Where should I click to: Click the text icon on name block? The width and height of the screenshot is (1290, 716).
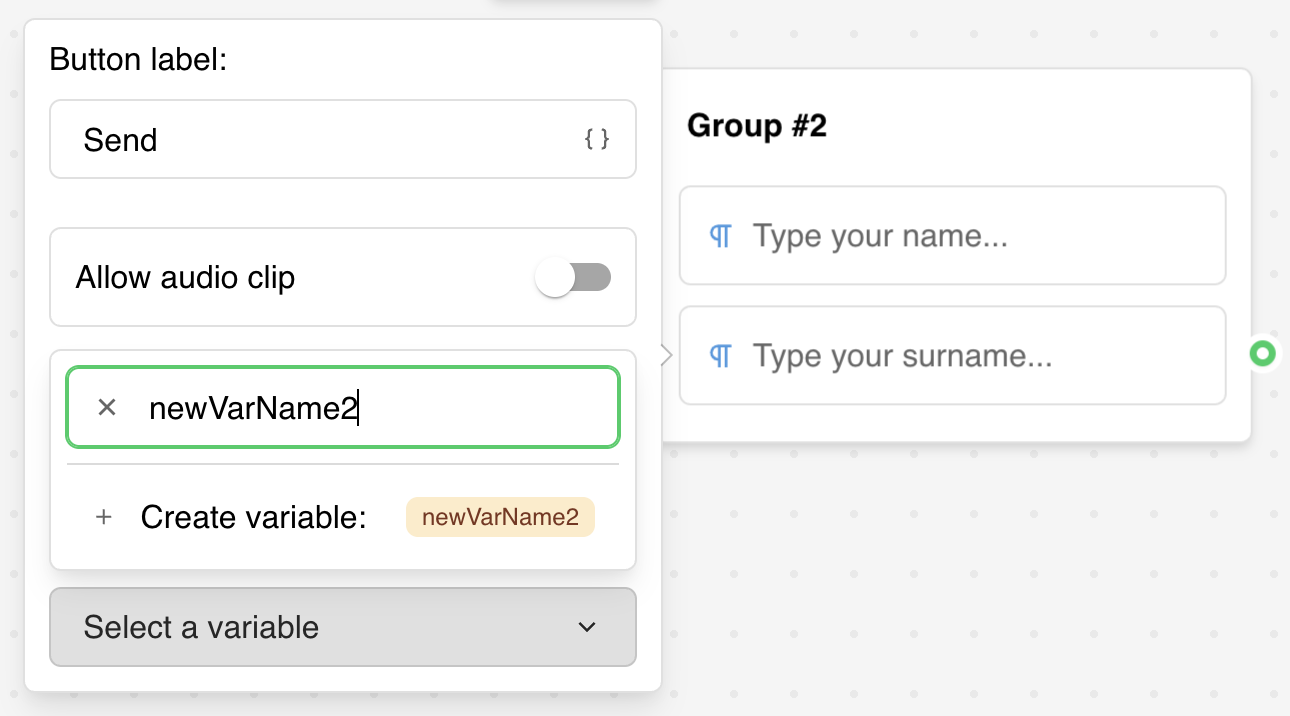720,236
